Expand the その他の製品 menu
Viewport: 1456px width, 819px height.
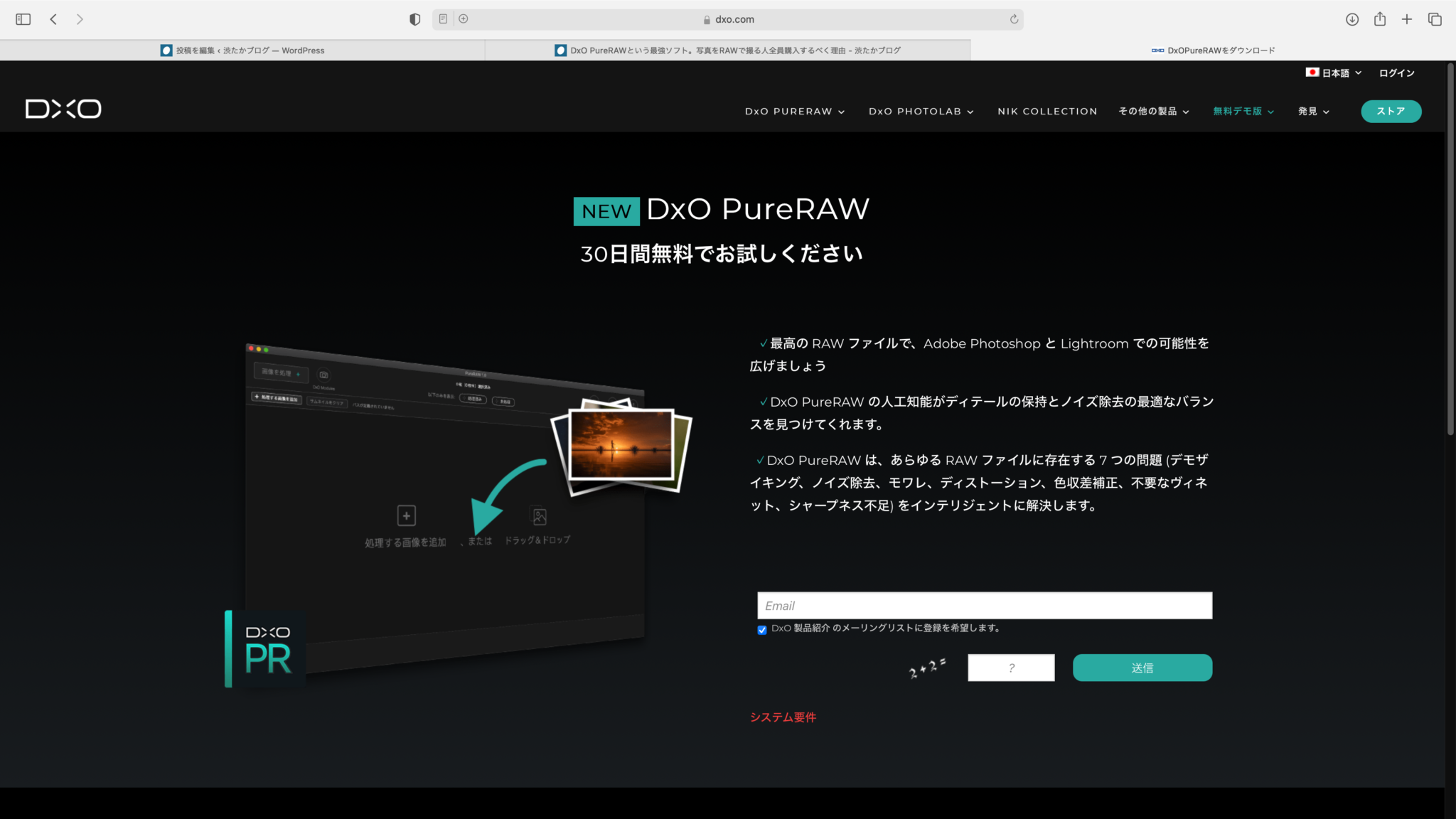(1153, 112)
